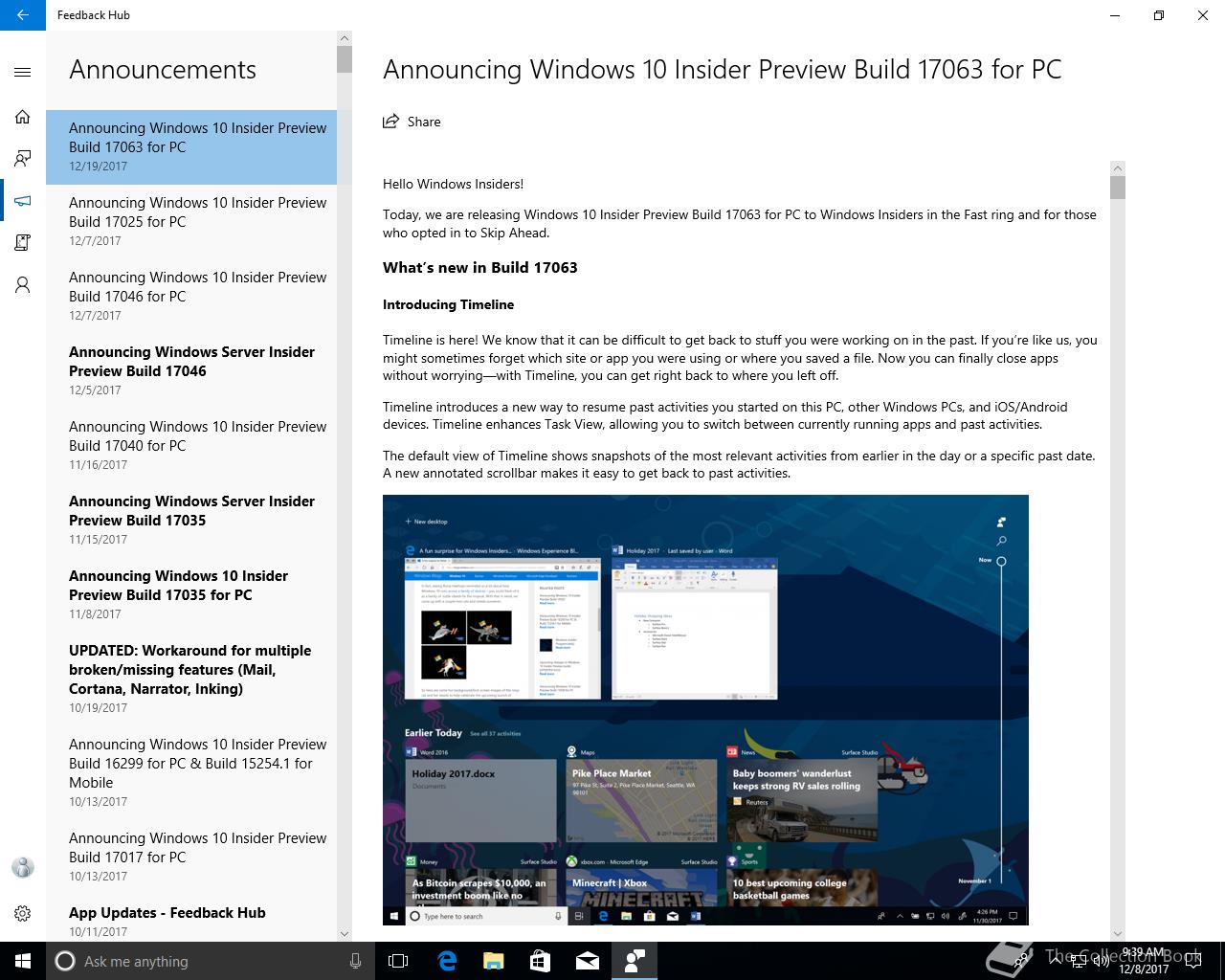Click the 'What's new in Build 17063' heading

480,267
